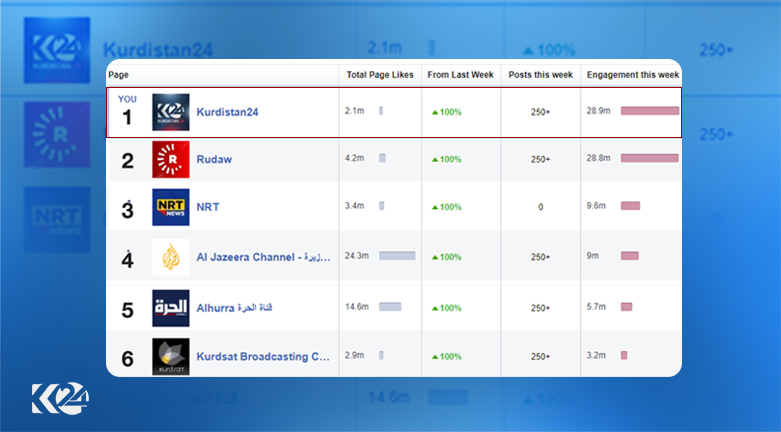Click Rudaw's 250+ posts this week value

[540, 159]
